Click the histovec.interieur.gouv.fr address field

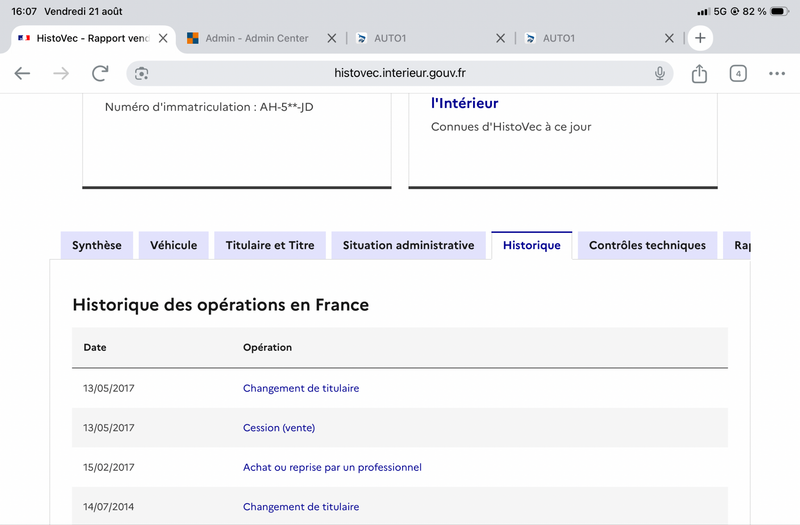pos(400,73)
